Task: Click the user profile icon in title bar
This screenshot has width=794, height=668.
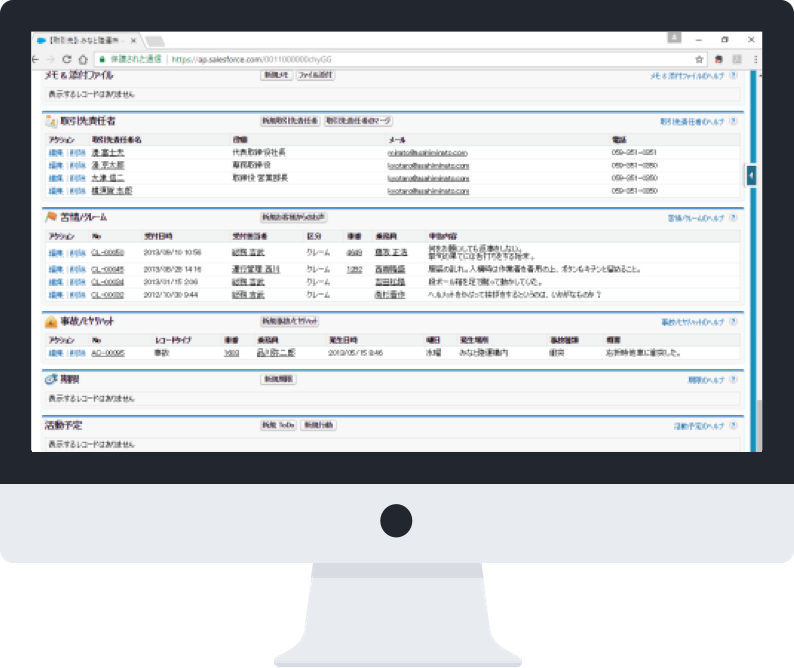Action: coord(674,37)
